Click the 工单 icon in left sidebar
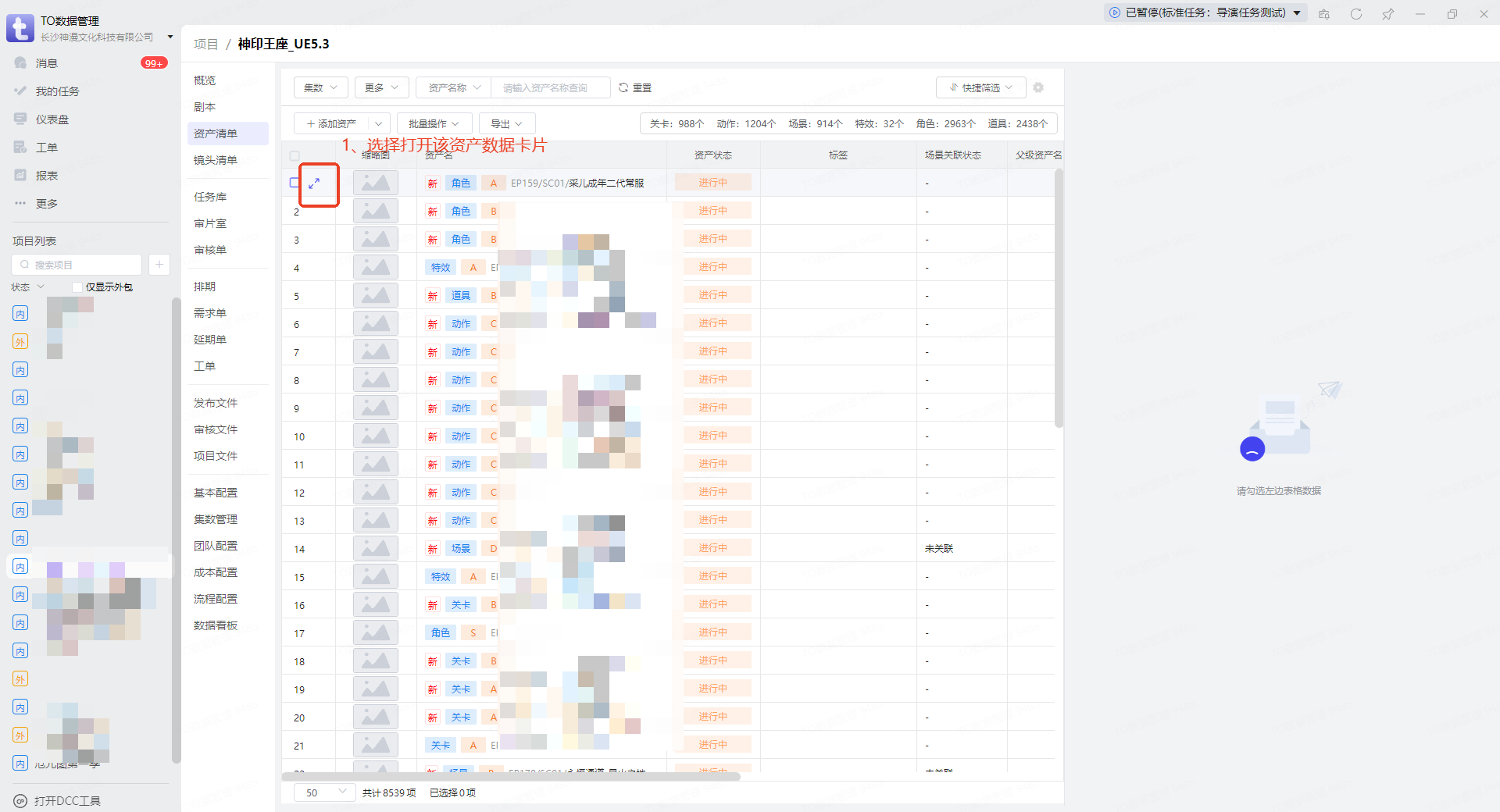 (20, 148)
